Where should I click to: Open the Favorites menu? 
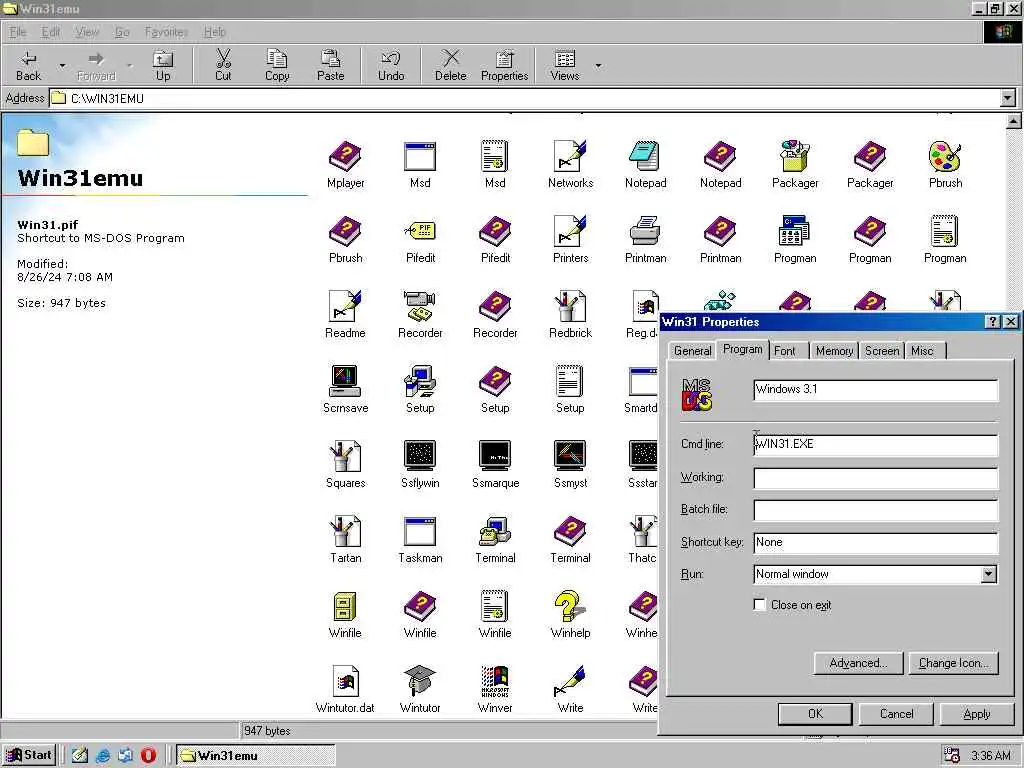[166, 32]
